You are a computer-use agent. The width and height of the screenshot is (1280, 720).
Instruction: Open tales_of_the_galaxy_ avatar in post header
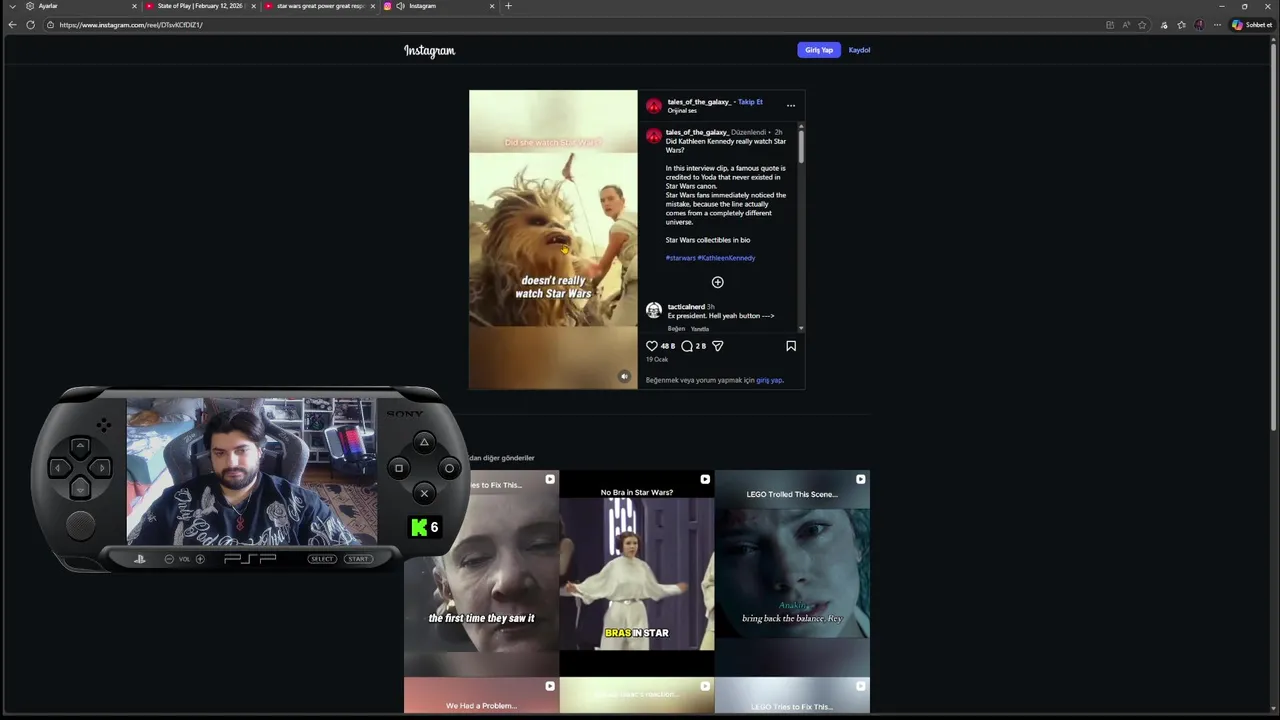click(x=654, y=105)
